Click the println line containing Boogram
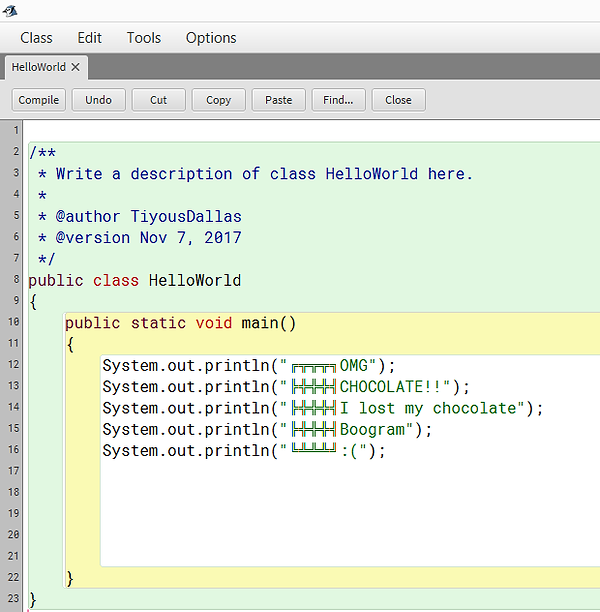The height and width of the screenshot is (612, 600). [267, 429]
